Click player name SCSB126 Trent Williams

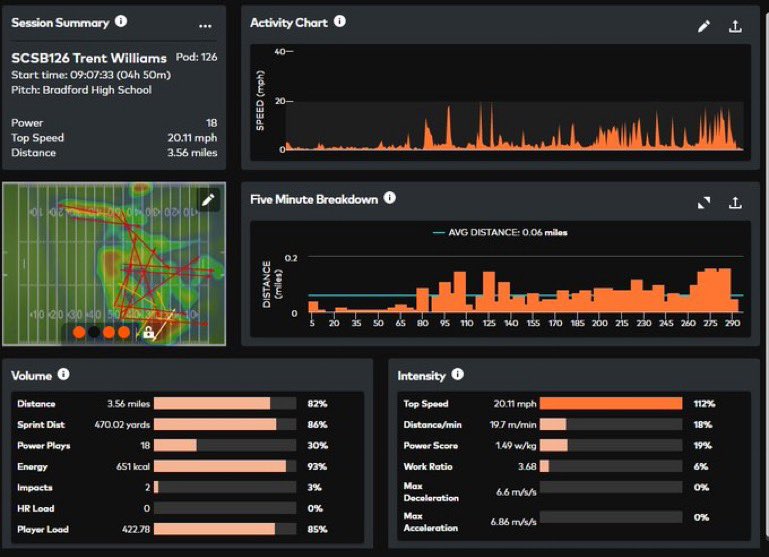coord(89,58)
